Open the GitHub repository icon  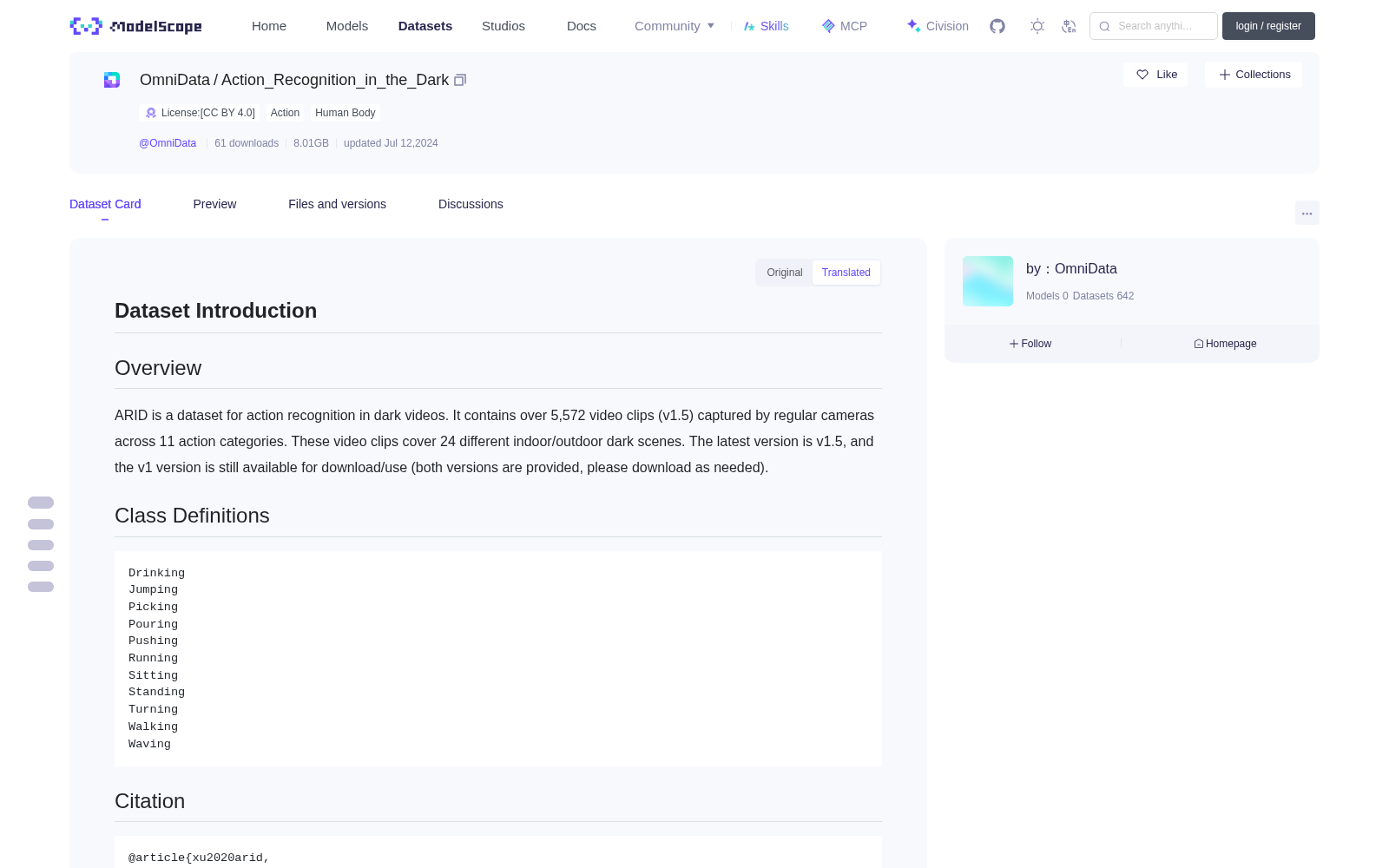(997, 26)
